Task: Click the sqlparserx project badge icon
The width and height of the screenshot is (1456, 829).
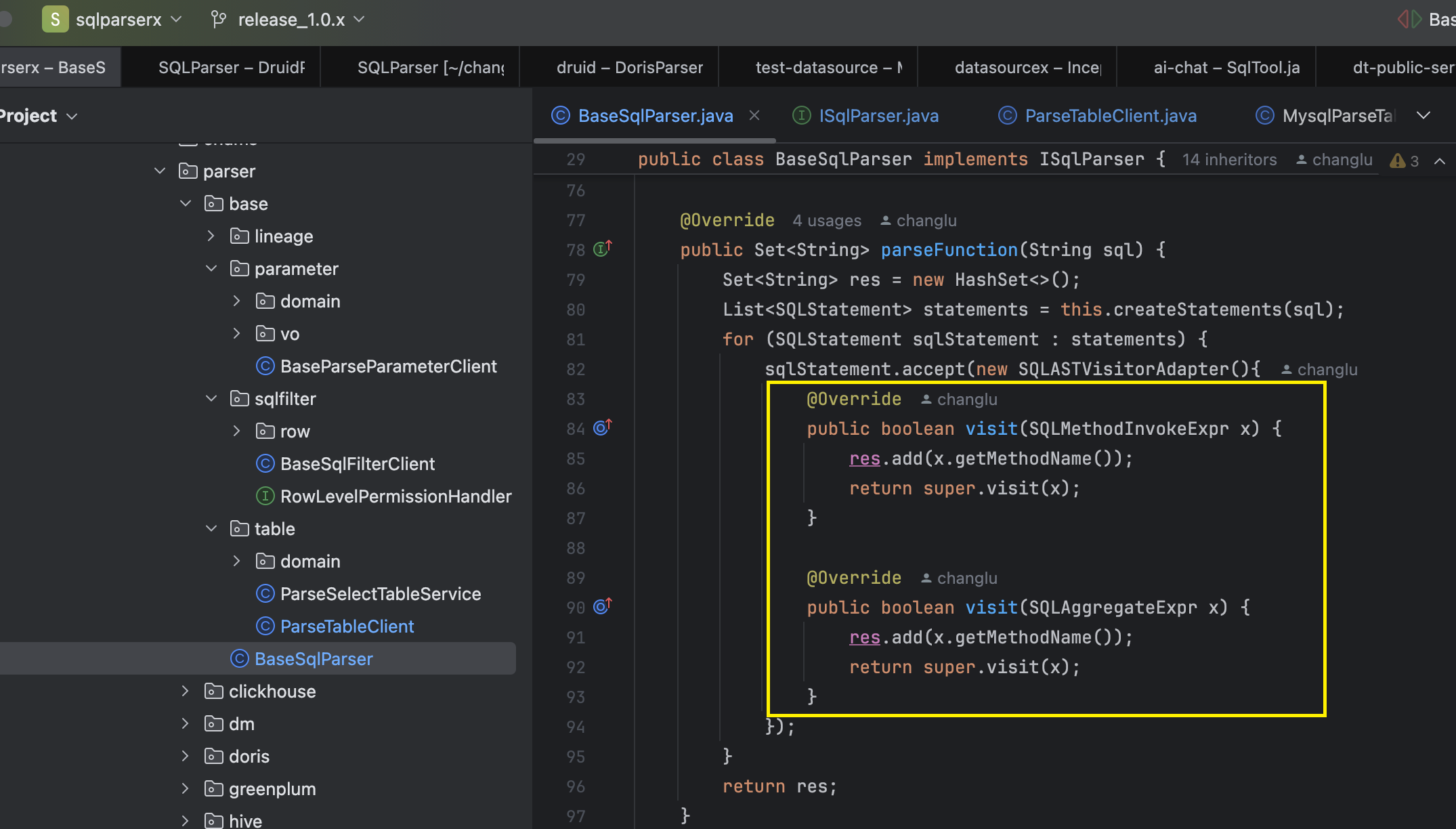Action: [x=55, y=20]
